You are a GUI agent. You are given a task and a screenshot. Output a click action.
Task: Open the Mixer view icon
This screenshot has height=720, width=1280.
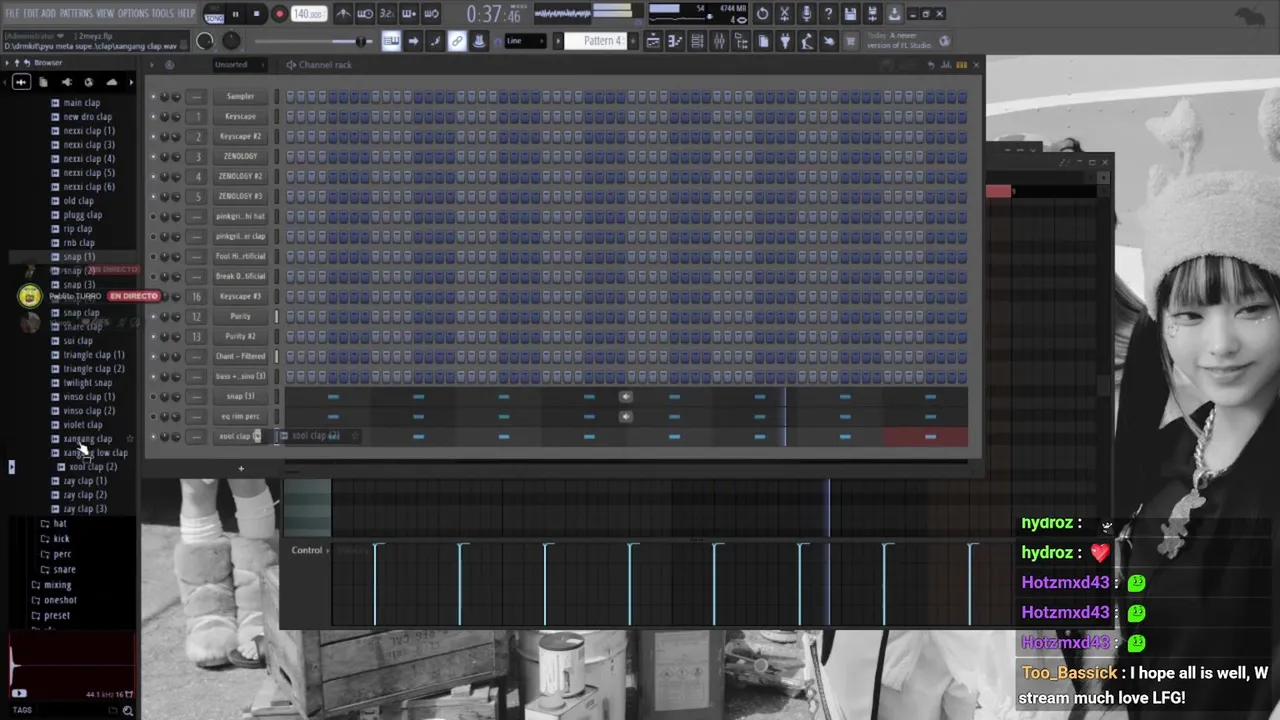[719, 41]
